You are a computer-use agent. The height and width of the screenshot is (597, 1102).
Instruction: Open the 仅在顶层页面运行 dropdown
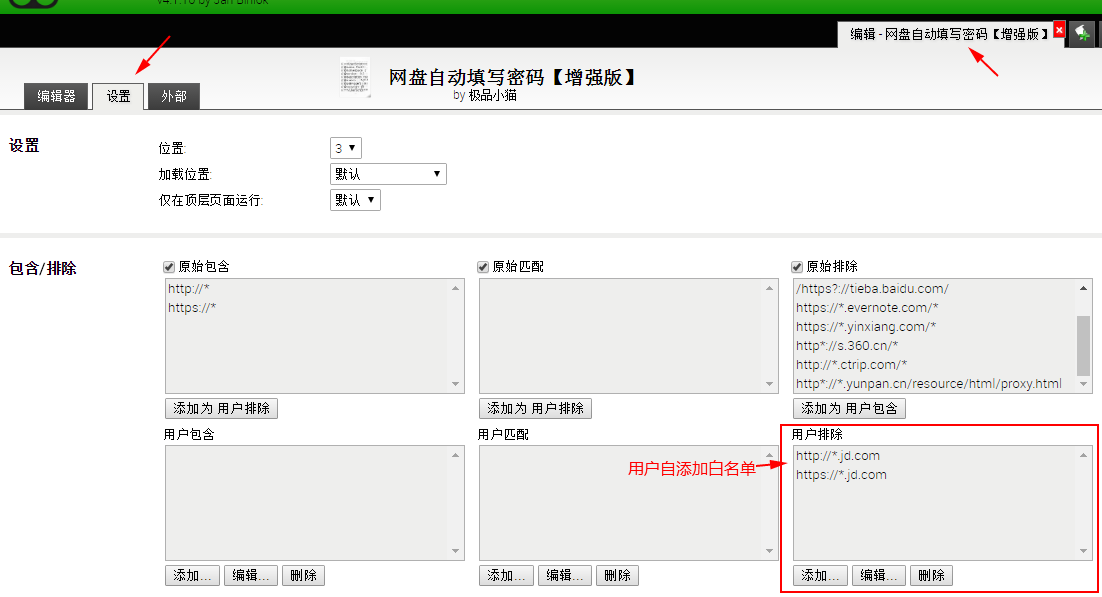pos(355,200)
